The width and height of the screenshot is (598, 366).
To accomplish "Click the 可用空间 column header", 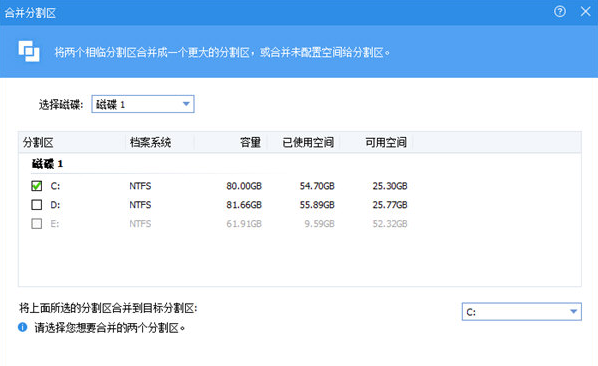I will pos(386,143).
